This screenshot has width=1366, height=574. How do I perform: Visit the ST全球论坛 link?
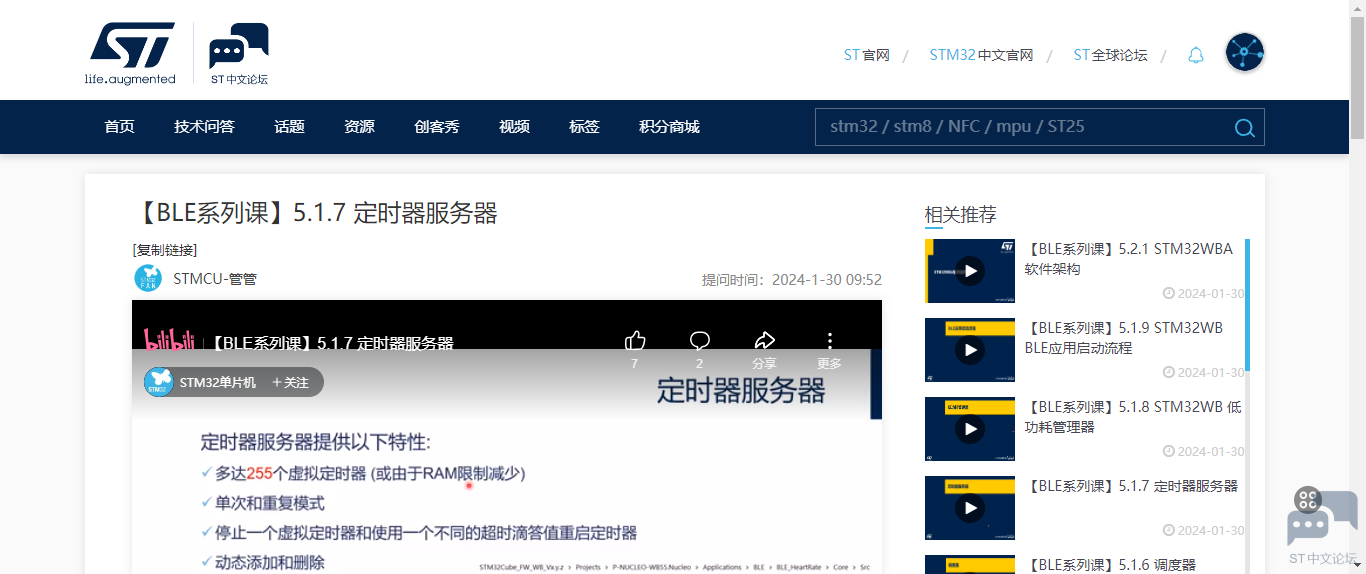point(1110,55)
